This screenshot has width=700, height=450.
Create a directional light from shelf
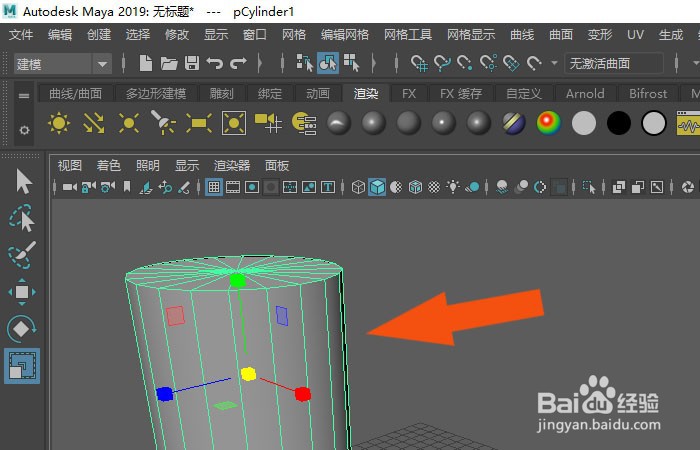tap(94, 123)
